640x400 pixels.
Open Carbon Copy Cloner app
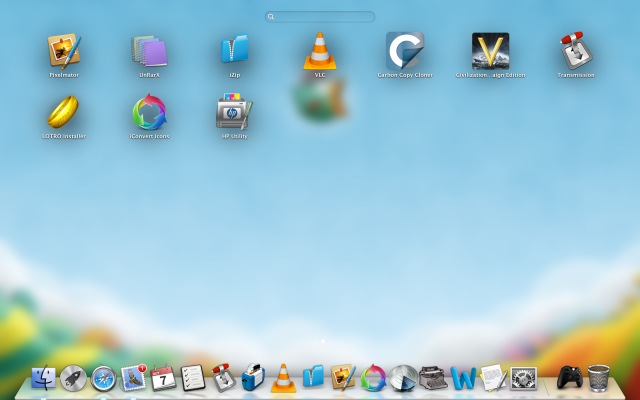(405, 51)
